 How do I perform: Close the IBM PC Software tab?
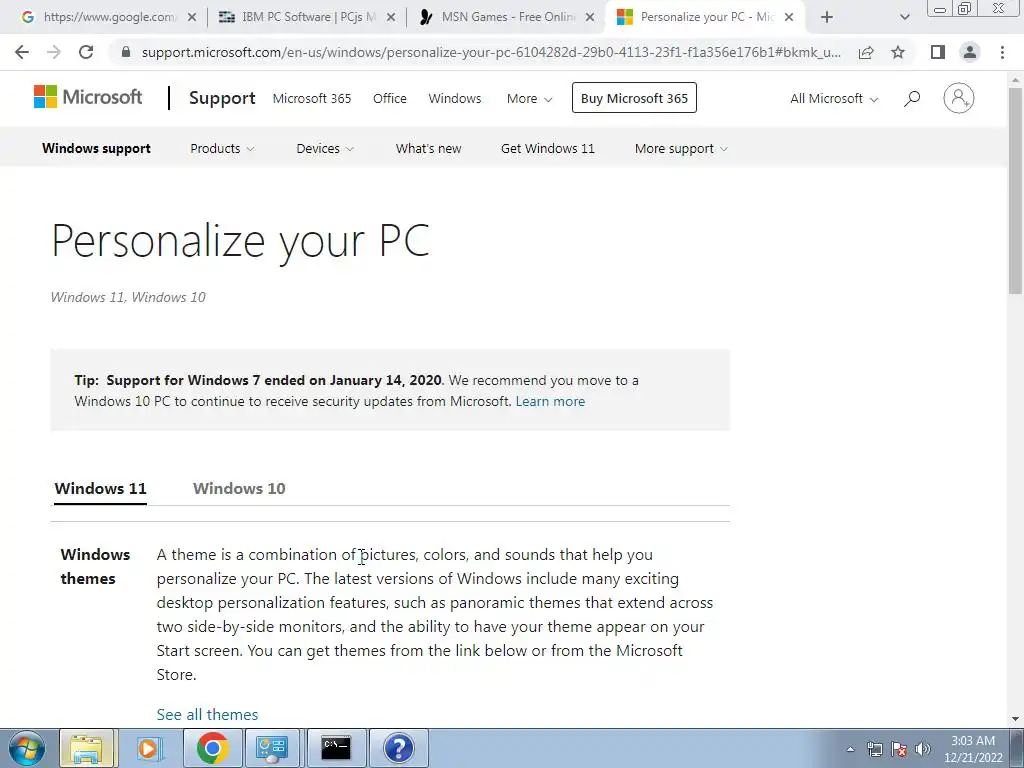(391, 18)
